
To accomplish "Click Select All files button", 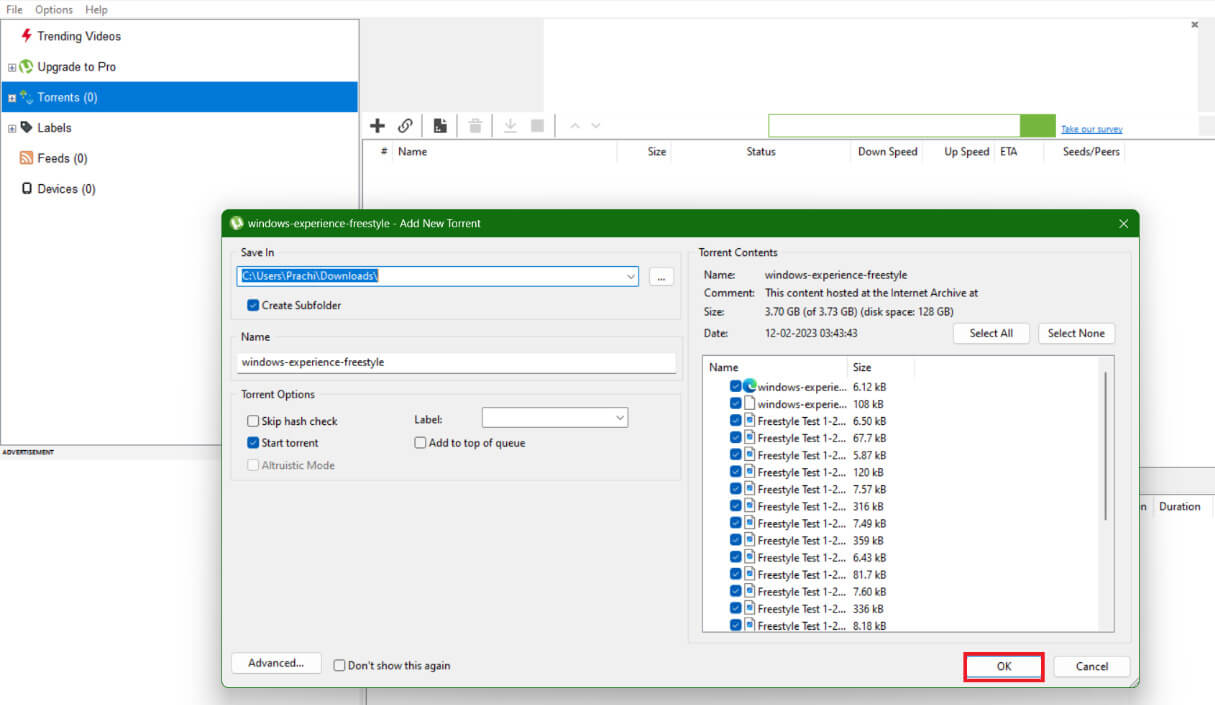I will coord(991,333).
